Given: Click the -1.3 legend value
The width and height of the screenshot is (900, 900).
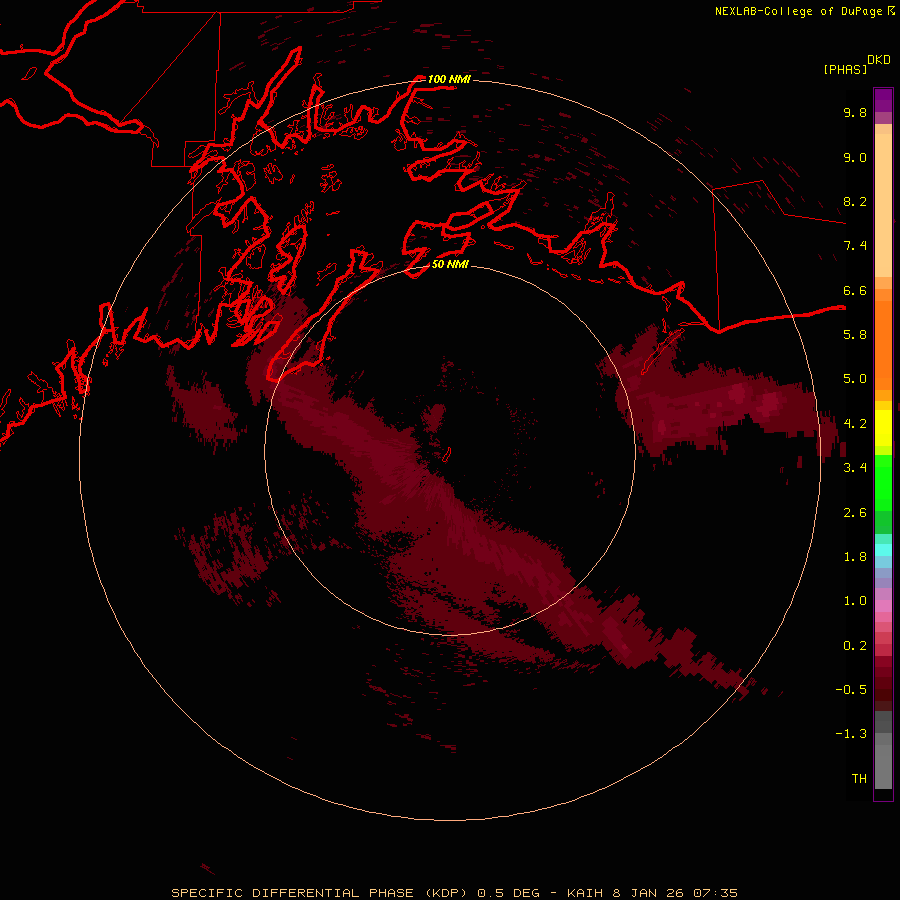Looking at the screenshot, I should [x=851, y=734].
